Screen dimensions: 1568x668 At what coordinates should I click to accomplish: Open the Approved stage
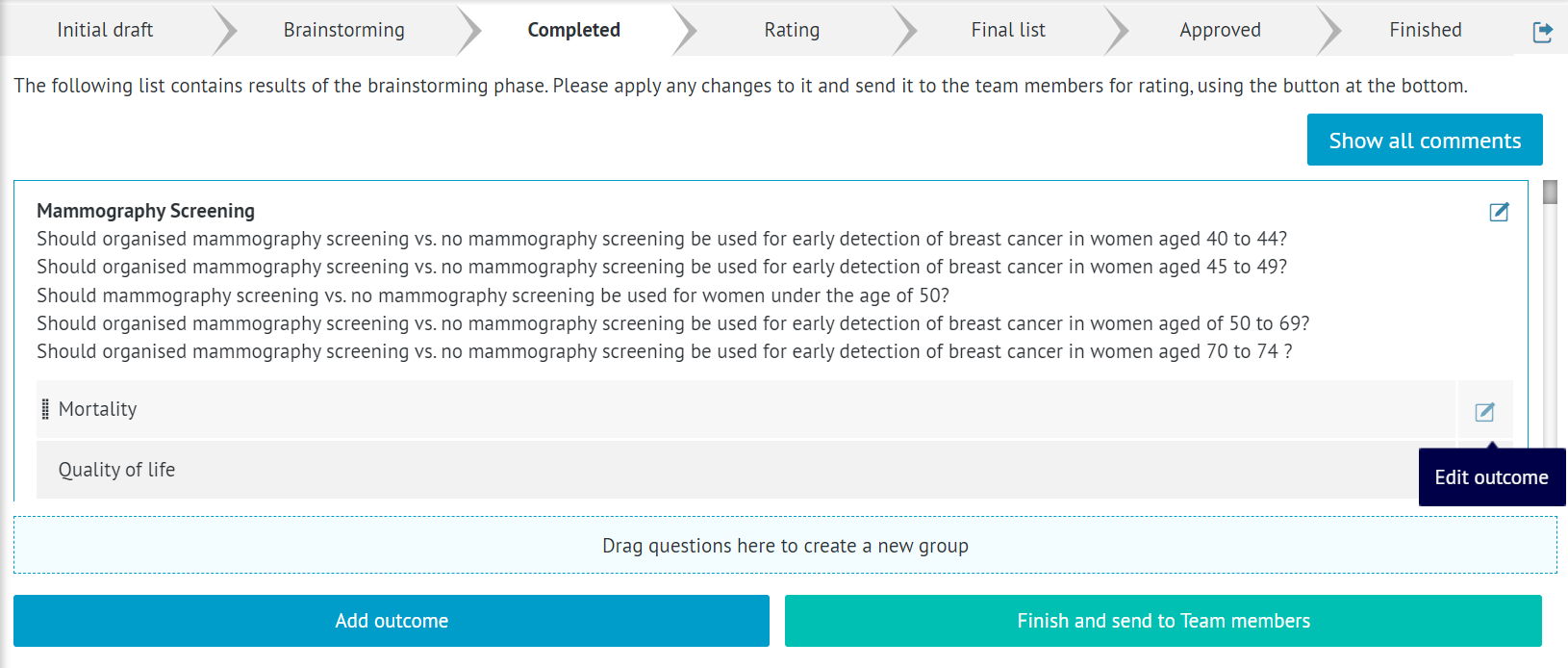1219,30
